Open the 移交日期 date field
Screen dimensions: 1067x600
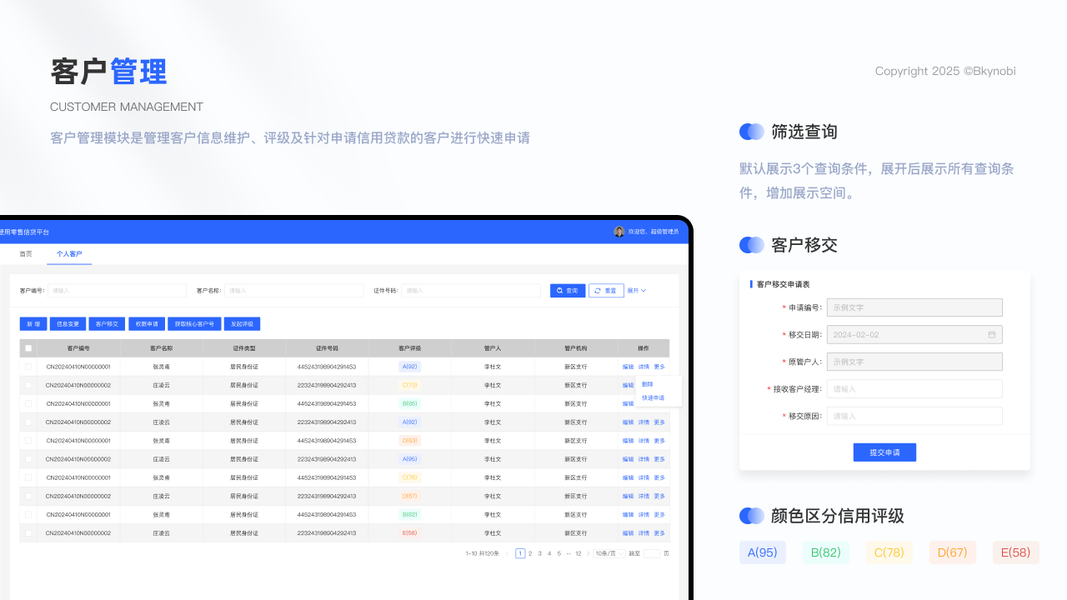[915, 335]
